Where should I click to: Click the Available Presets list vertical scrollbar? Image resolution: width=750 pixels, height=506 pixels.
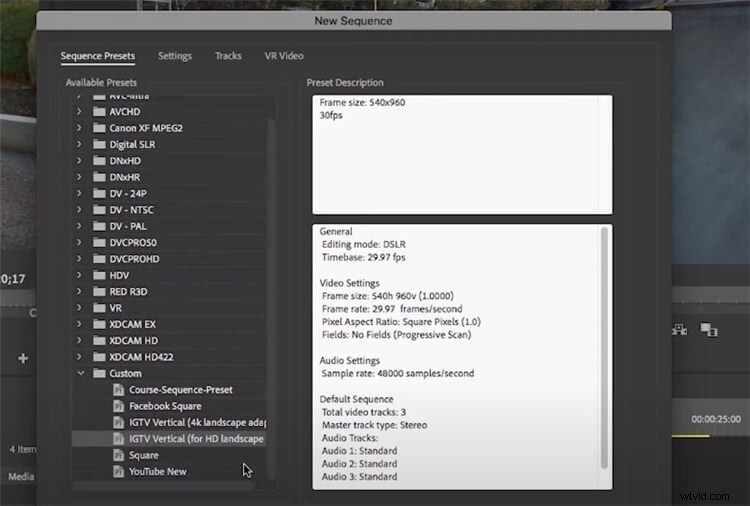click(x=272, y=297)
